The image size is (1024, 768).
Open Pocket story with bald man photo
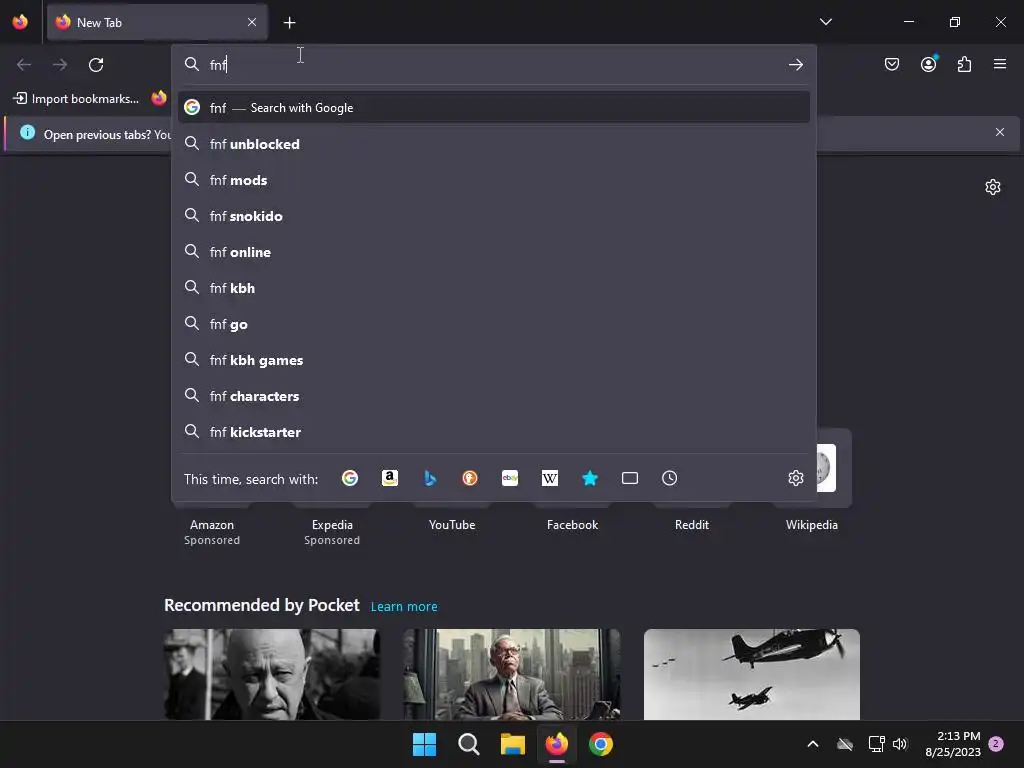(272, 674)
